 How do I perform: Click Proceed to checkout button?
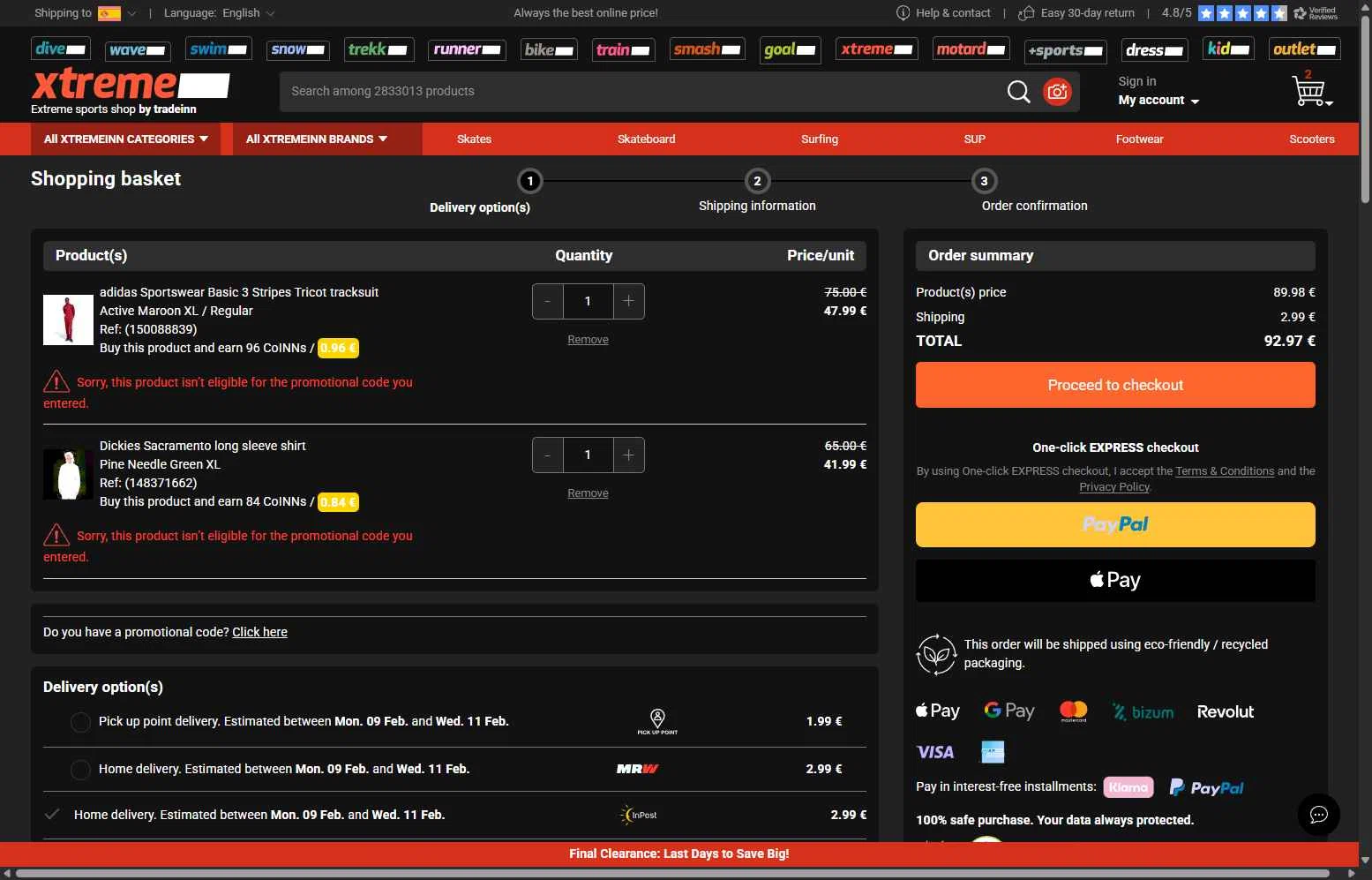point(1115,385)
